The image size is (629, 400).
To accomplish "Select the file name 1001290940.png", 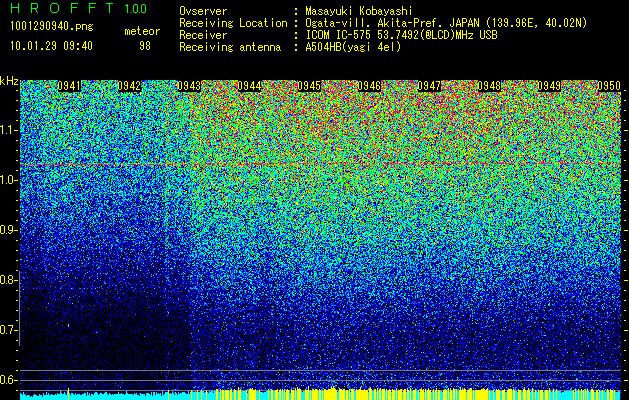I will pos(52,27).
